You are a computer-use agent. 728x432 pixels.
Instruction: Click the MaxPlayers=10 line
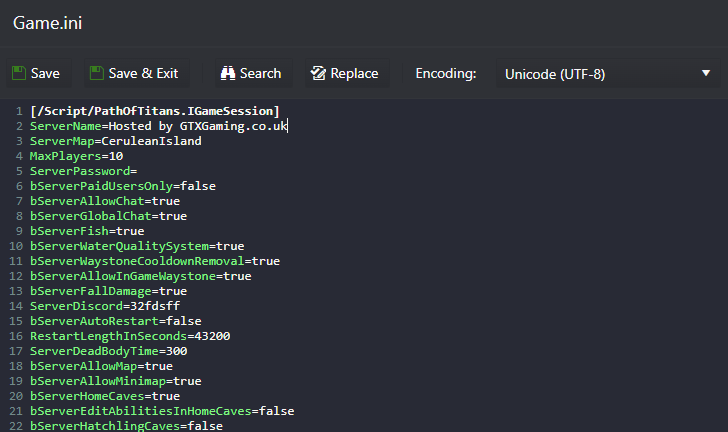click(77, 156)
